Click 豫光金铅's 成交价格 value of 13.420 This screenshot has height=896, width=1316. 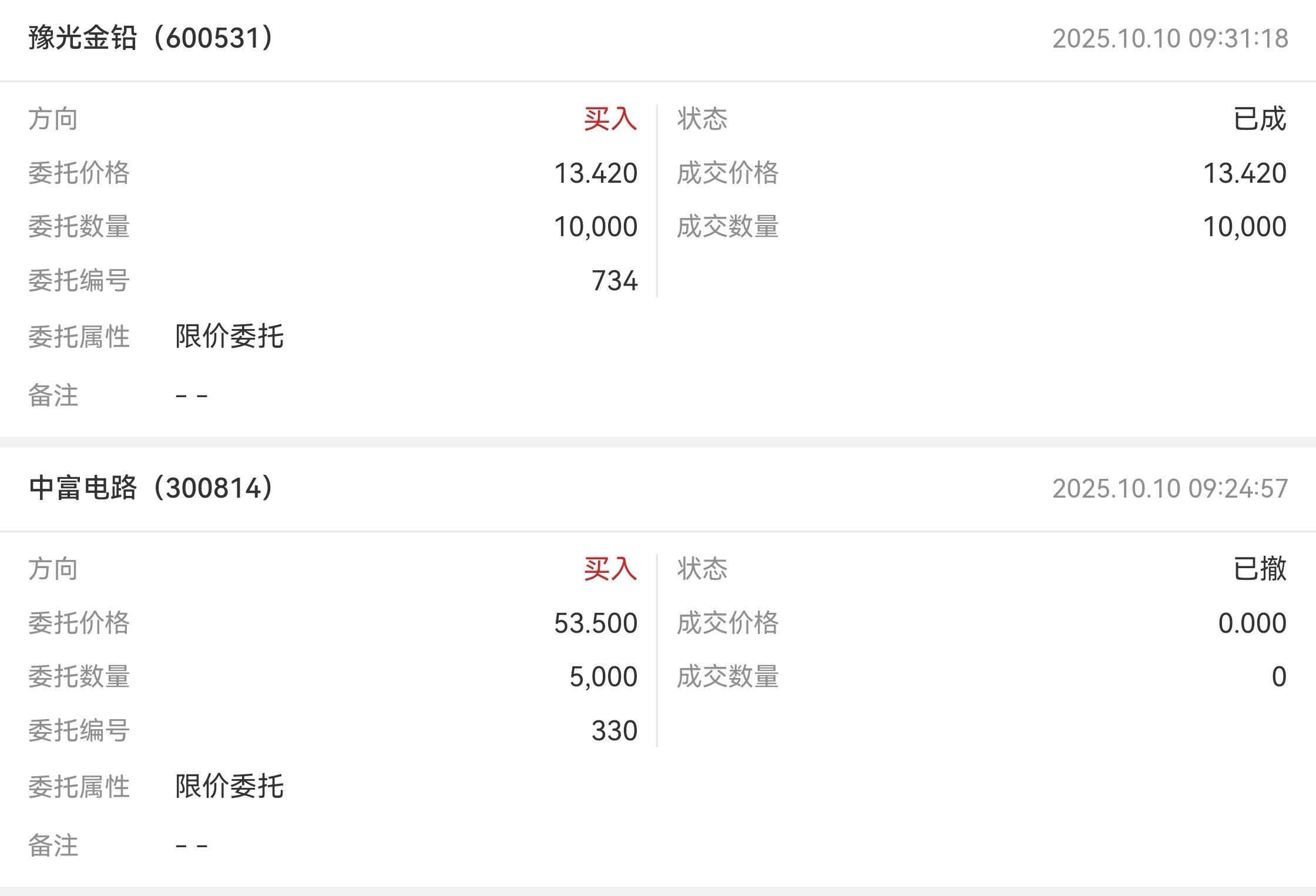click(1244, 173)
